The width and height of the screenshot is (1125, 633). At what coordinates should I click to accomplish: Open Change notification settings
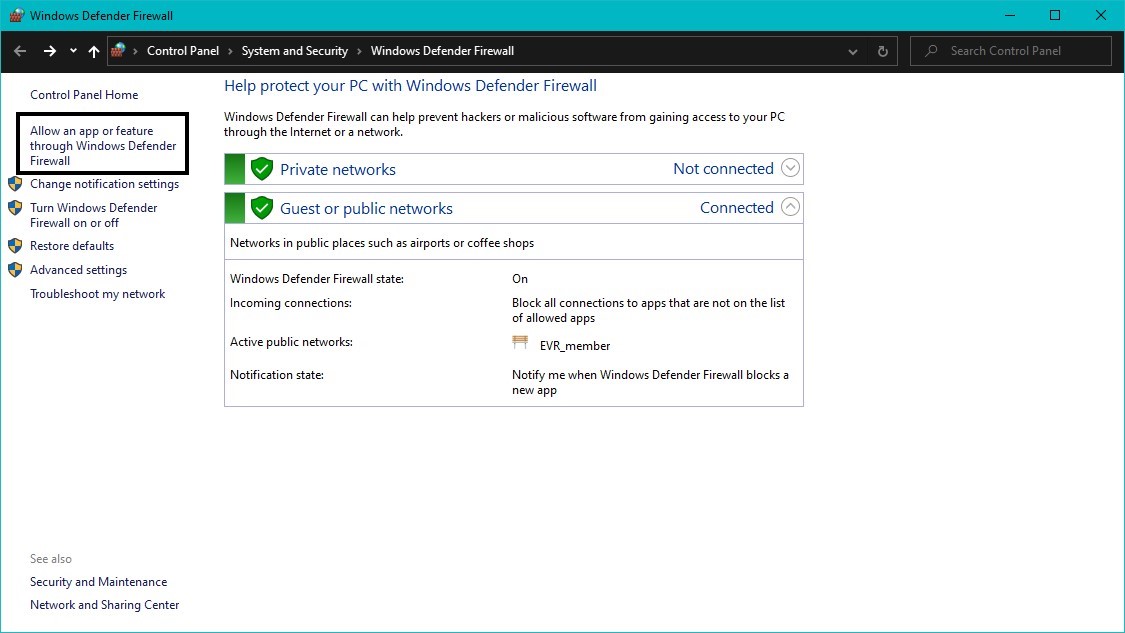[x=105, y=184]
